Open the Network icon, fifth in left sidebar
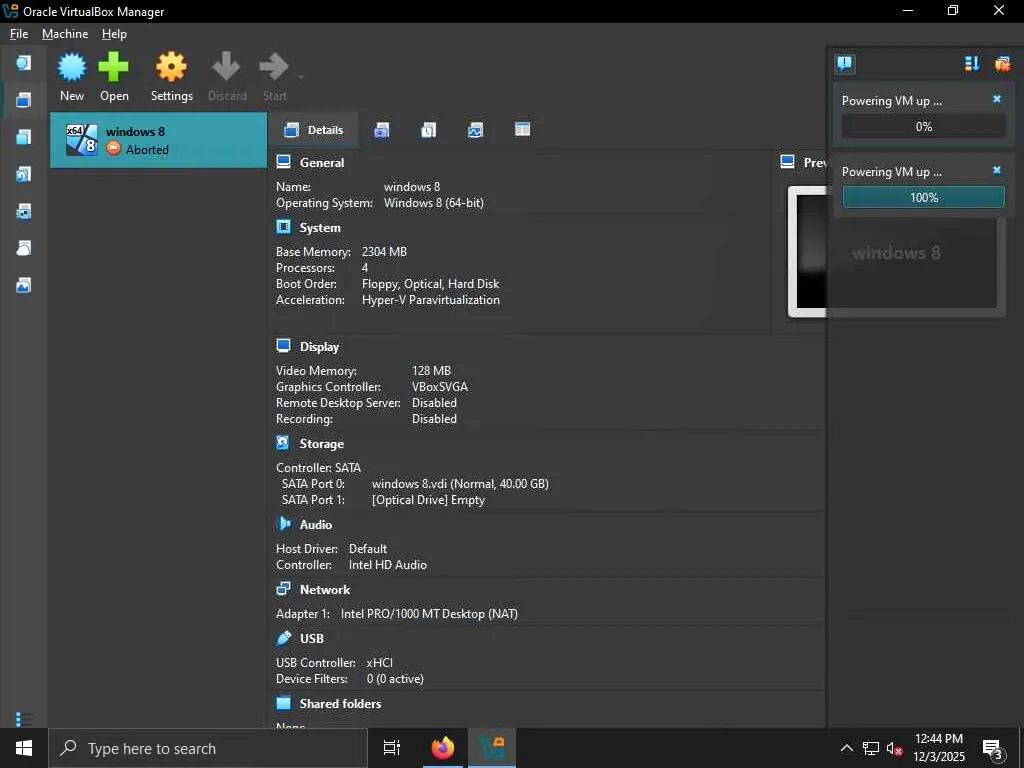Viewport: 1024px width, 768px height. click(x=24, y=211)
